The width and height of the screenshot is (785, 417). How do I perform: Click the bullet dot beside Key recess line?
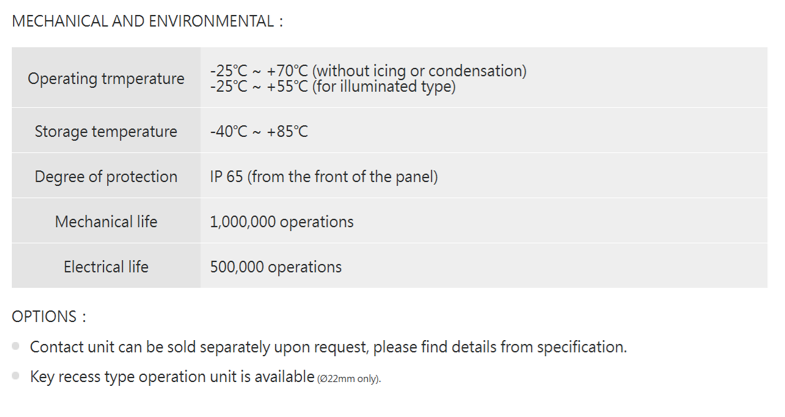click(16, 376)
